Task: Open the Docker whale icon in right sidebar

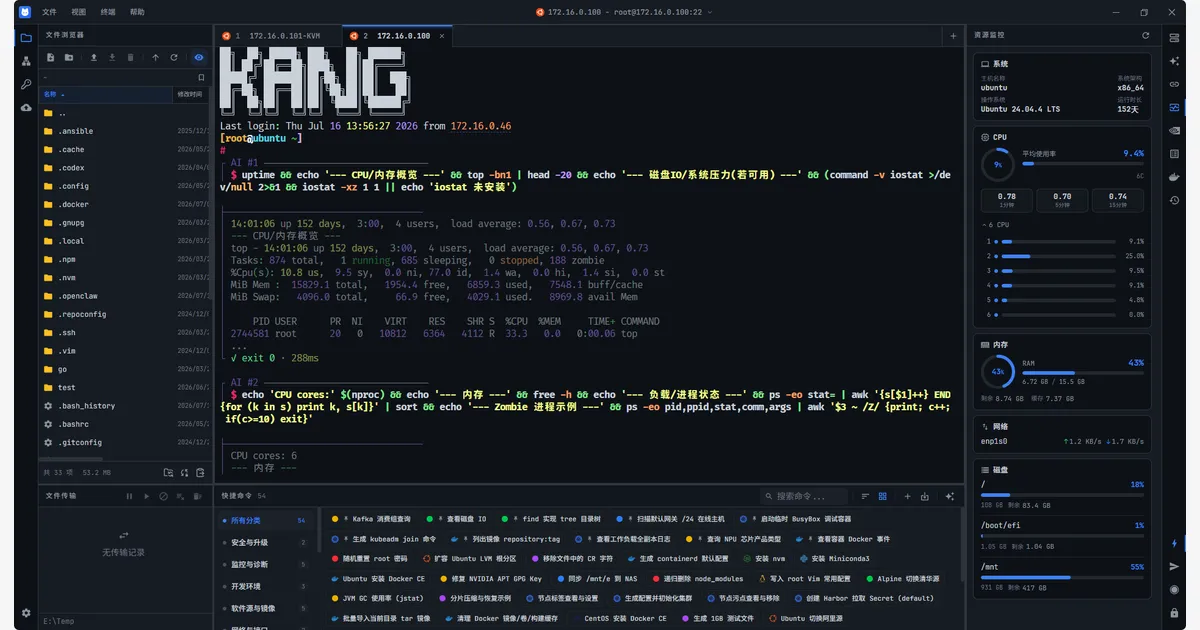Action: (x=1175, y=177)
